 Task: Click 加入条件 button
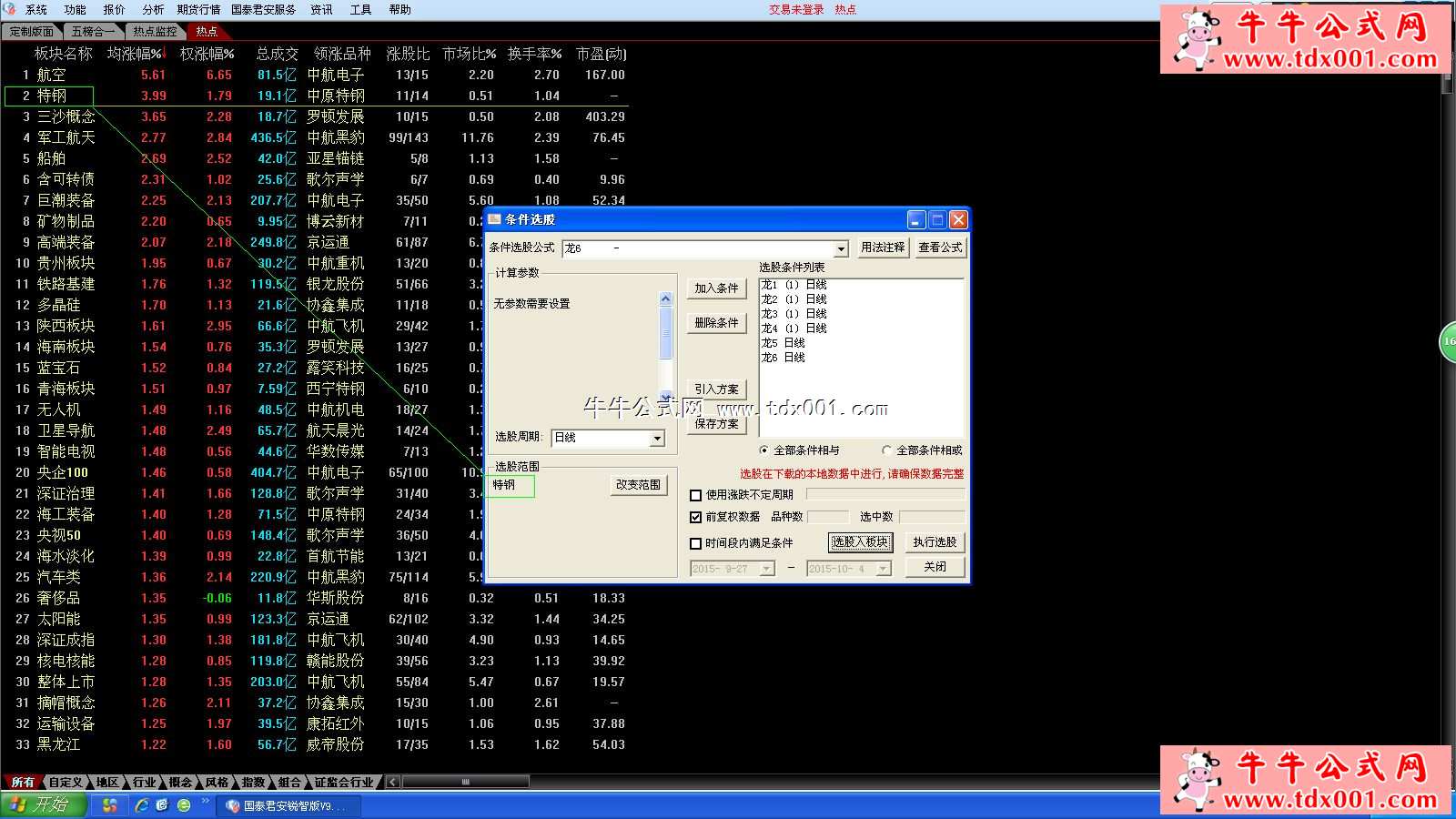point(716,288)
